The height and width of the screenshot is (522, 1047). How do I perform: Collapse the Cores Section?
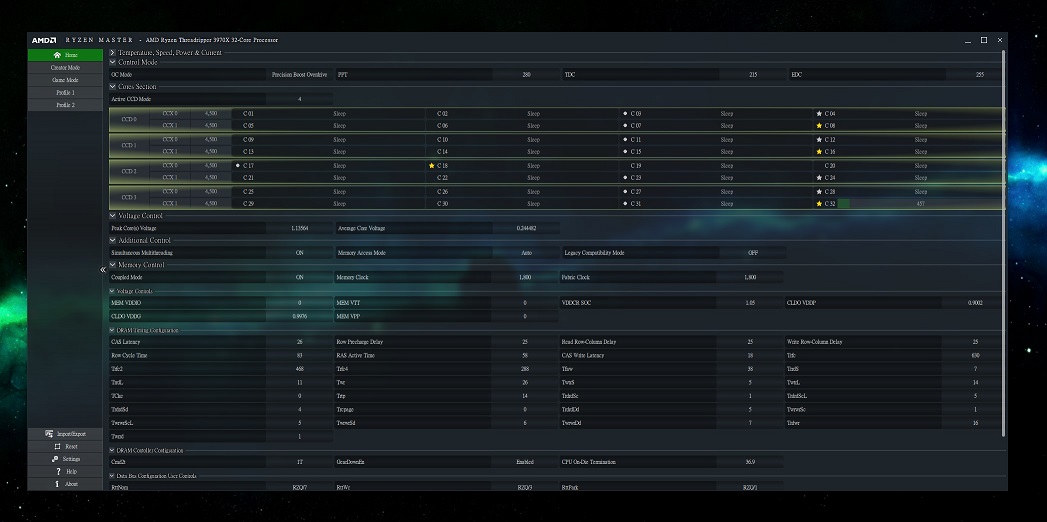113,87
